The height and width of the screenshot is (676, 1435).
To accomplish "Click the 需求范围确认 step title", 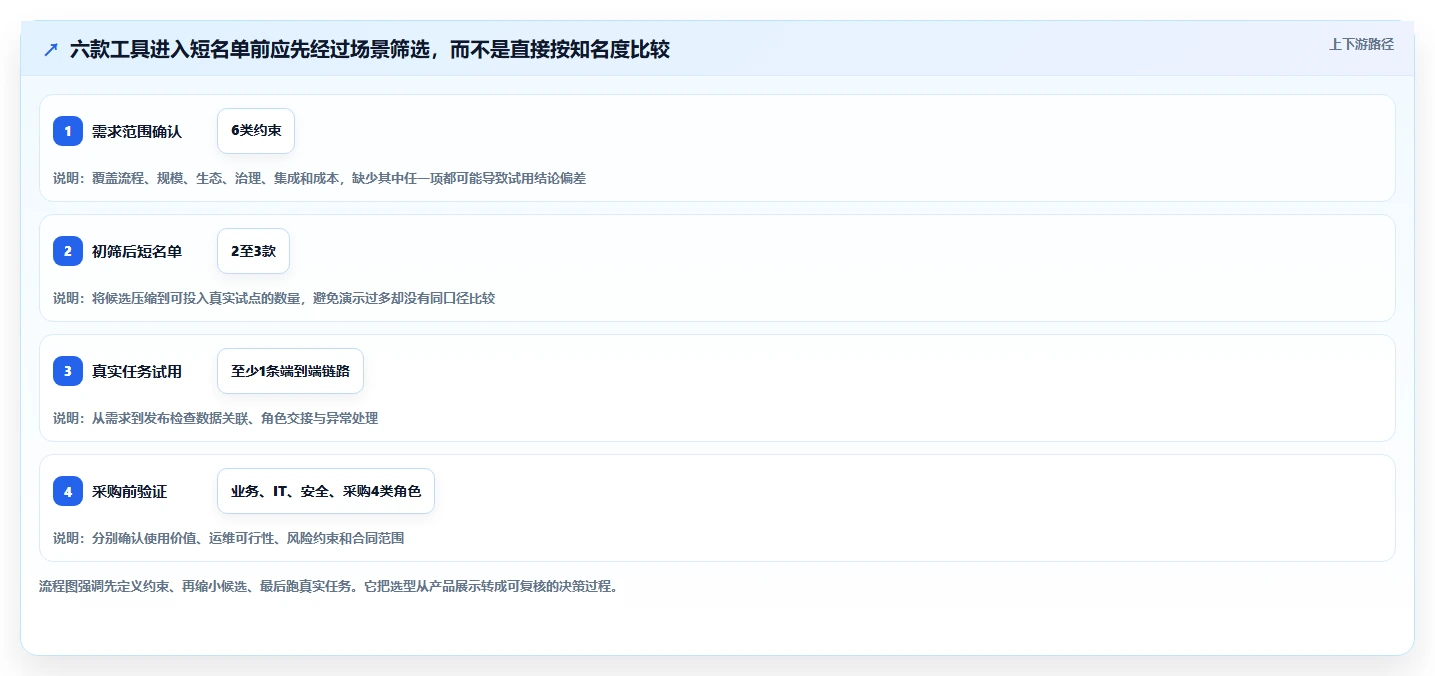I will (x=137, y=131).
